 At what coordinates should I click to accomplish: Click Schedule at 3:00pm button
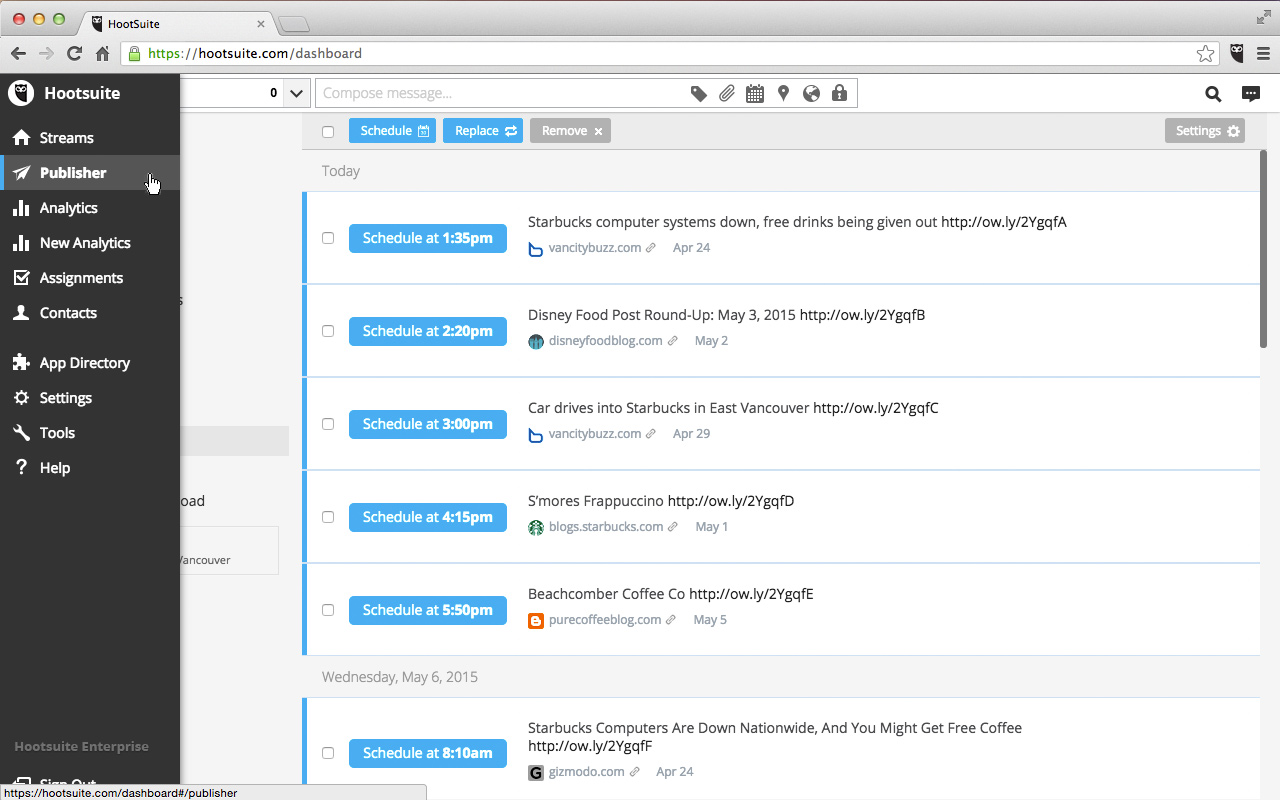428,424
